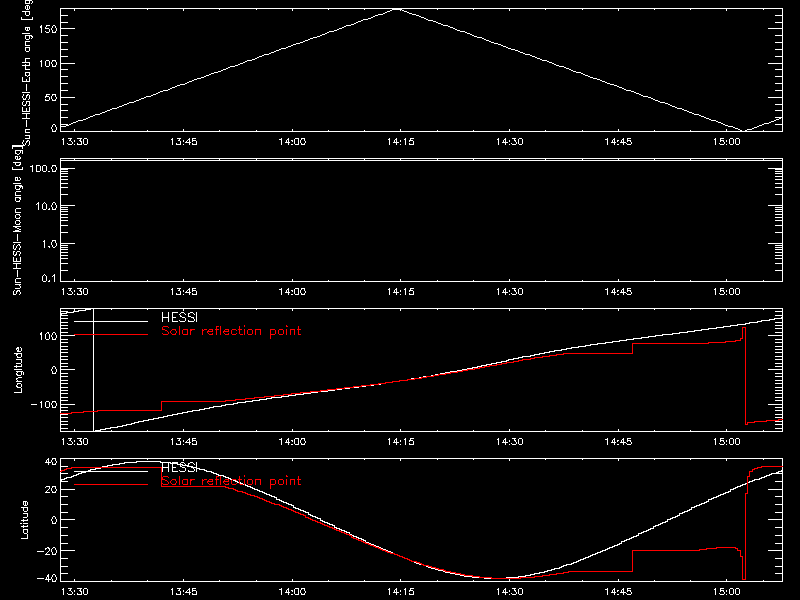
Task: Click 13:30 time label under Moon angle plot
Action: point(74,292)
